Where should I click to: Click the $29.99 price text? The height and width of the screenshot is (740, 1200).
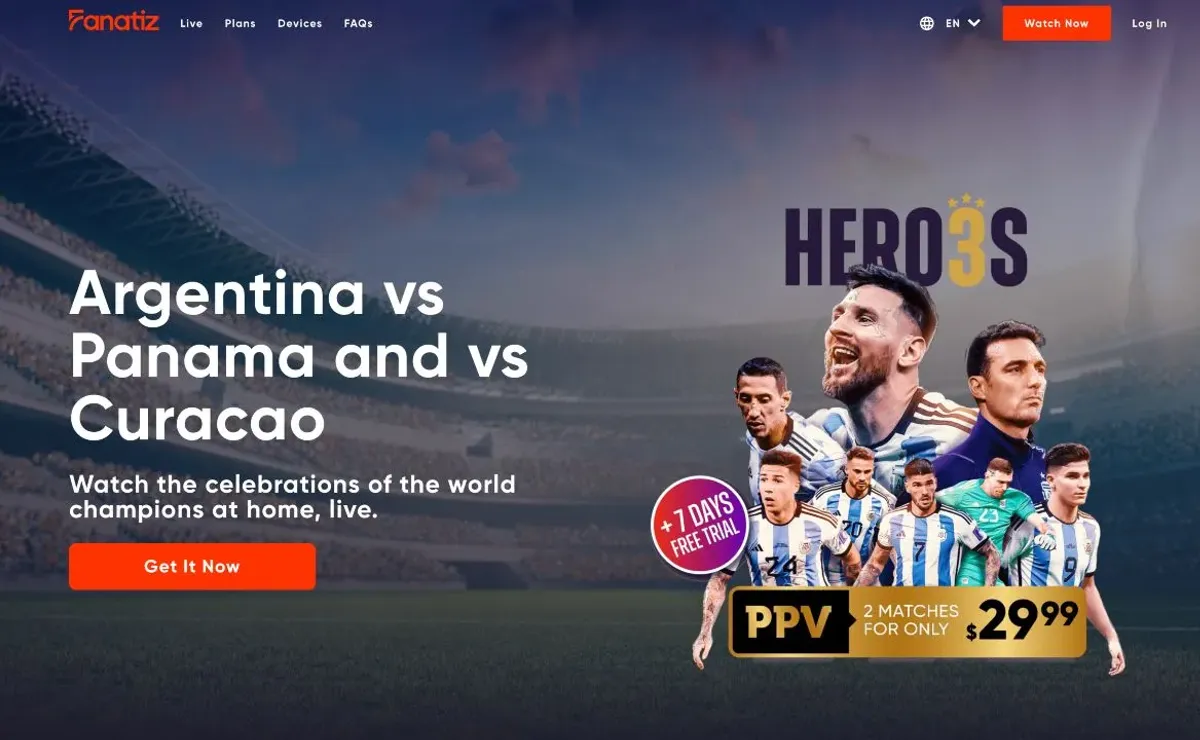point(1022,622)
